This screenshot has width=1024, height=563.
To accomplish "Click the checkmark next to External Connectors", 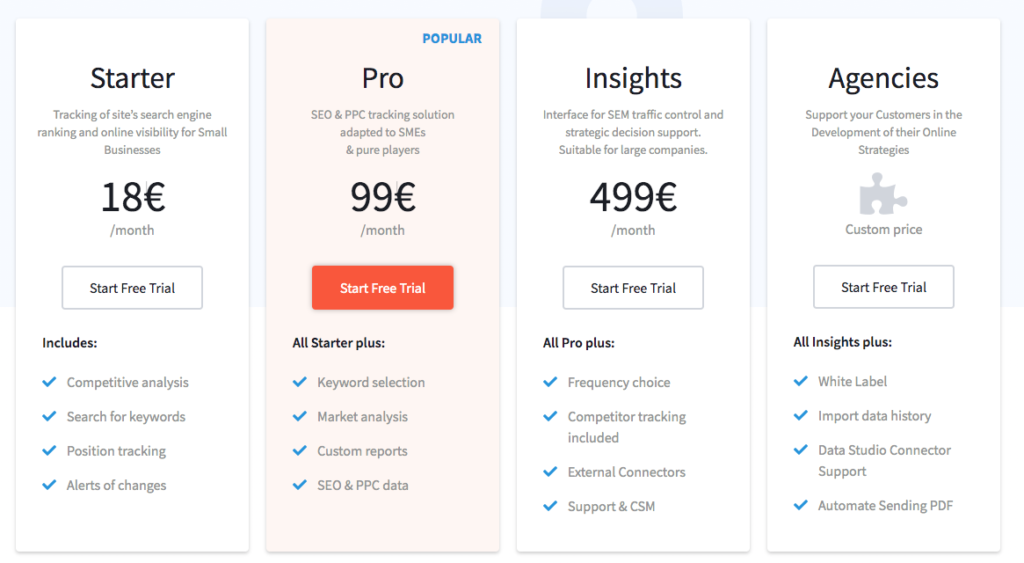I will [x=550, y=472].
